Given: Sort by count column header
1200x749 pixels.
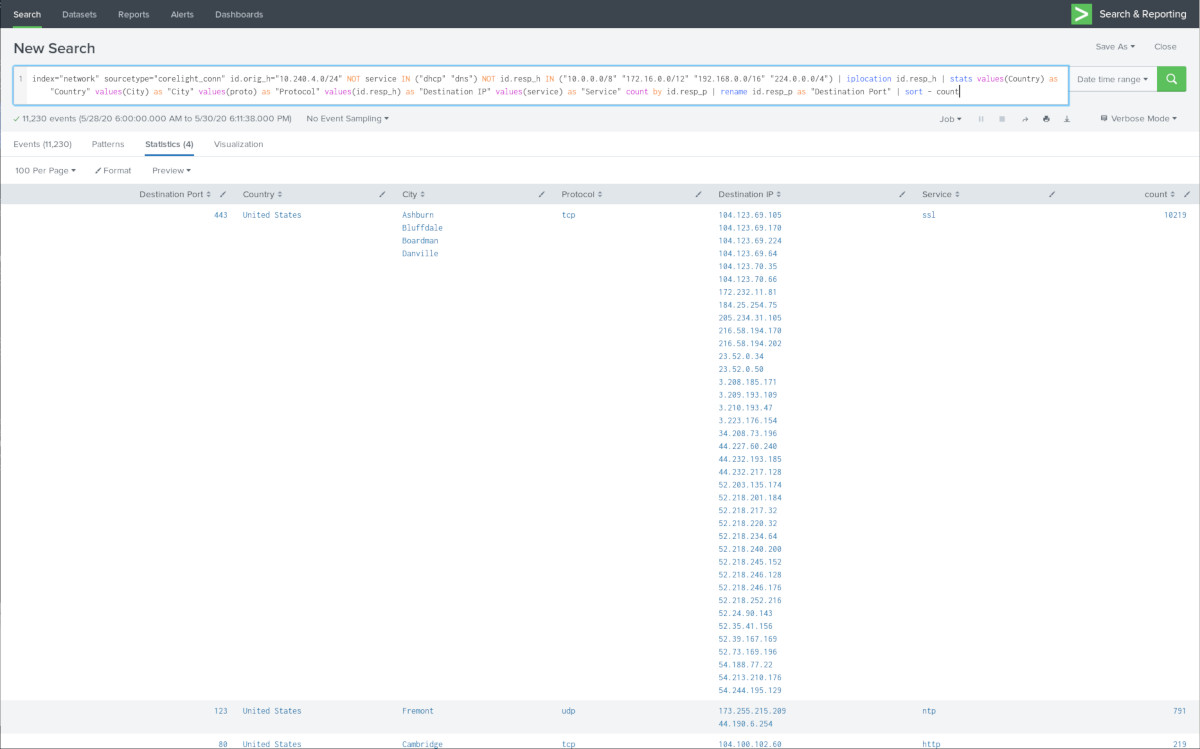Looking at the screenshot, I should click(1160, 194).
